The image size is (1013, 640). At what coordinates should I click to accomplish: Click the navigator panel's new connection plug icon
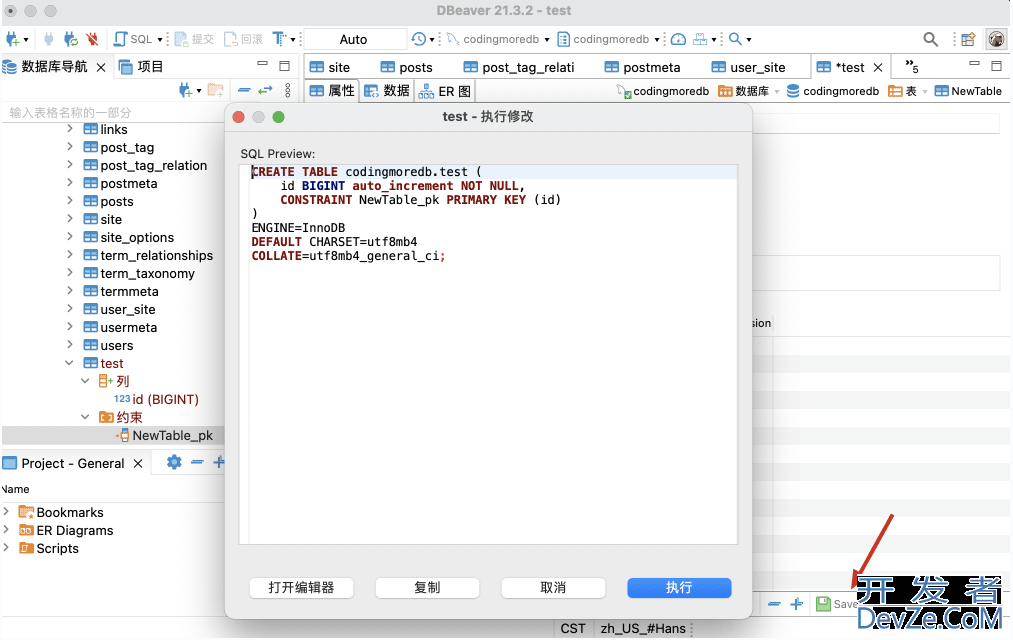[185, 90]
